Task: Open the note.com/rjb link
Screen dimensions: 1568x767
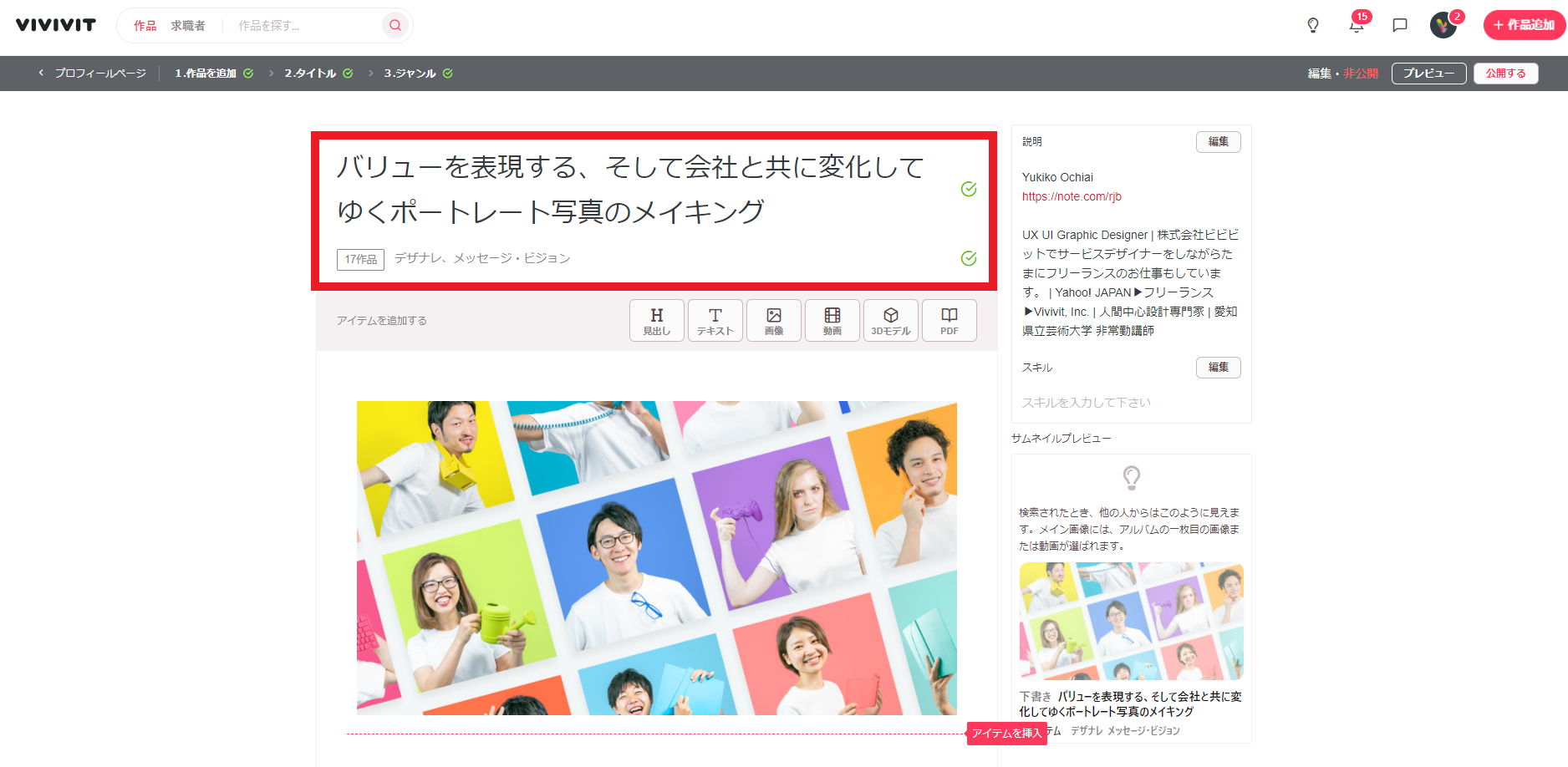Action: pos(1072,196)
